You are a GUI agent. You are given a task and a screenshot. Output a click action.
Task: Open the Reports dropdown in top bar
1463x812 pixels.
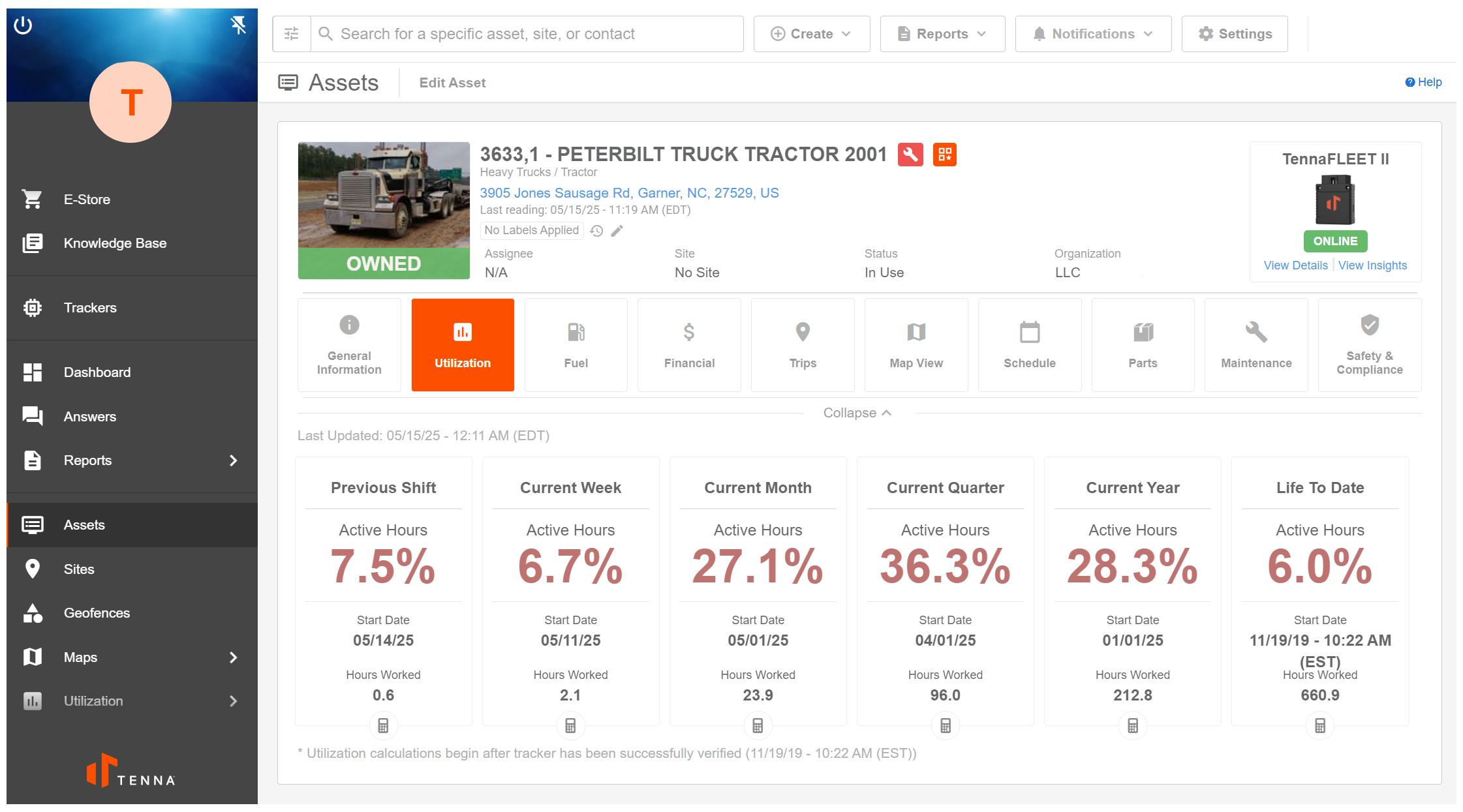[x=942, y=34]
